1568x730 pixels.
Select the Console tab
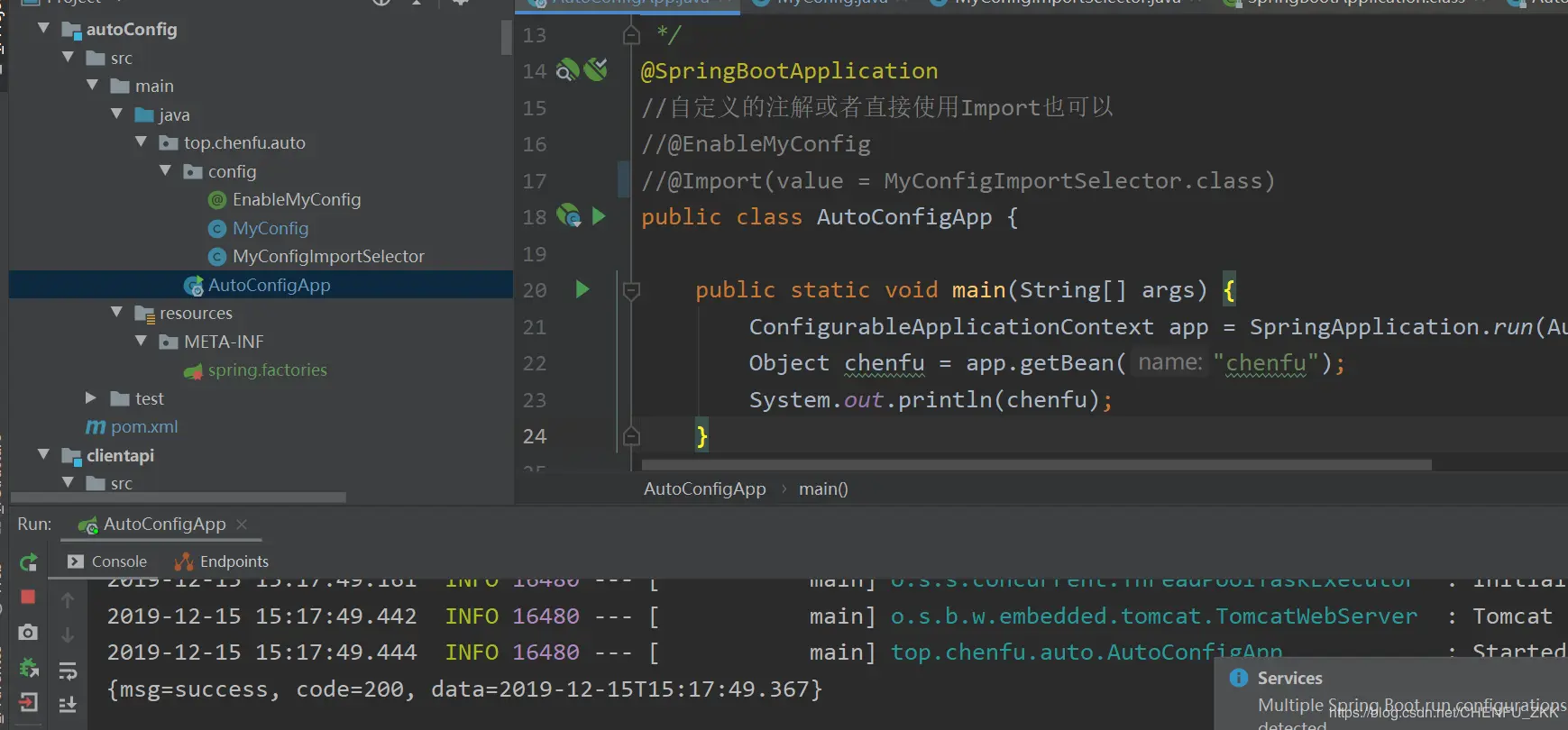click(107, 561)
